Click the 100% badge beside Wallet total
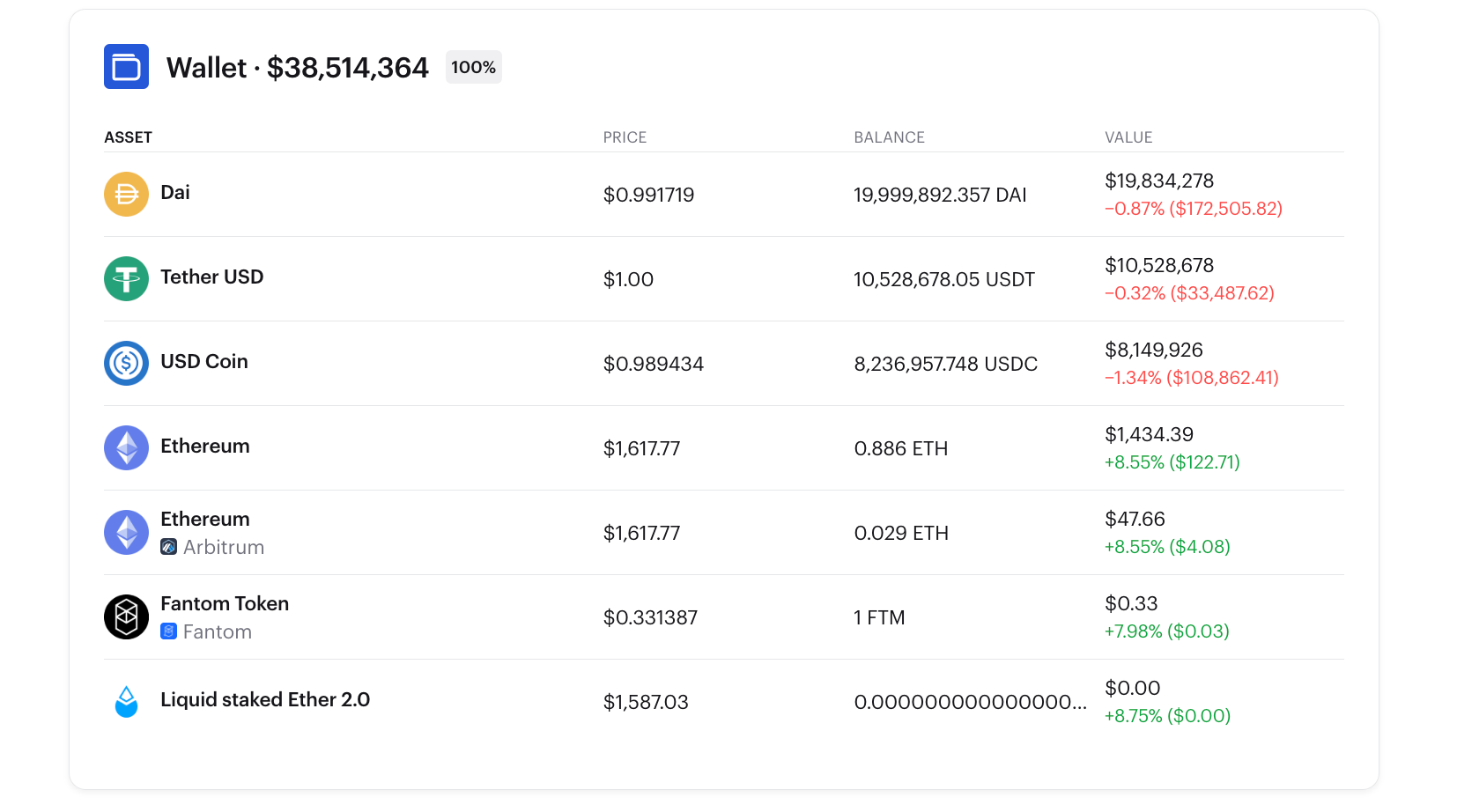This screenshot has width=1457, height=812. click(x=474, y=67)
